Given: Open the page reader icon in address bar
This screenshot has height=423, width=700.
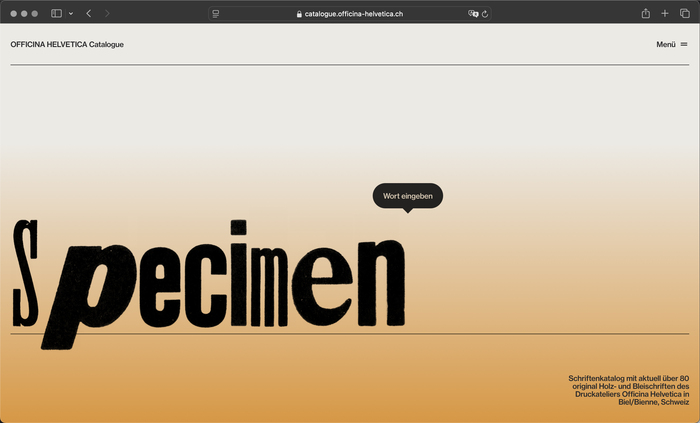Looking at the screenshot, I should [216, 14].
